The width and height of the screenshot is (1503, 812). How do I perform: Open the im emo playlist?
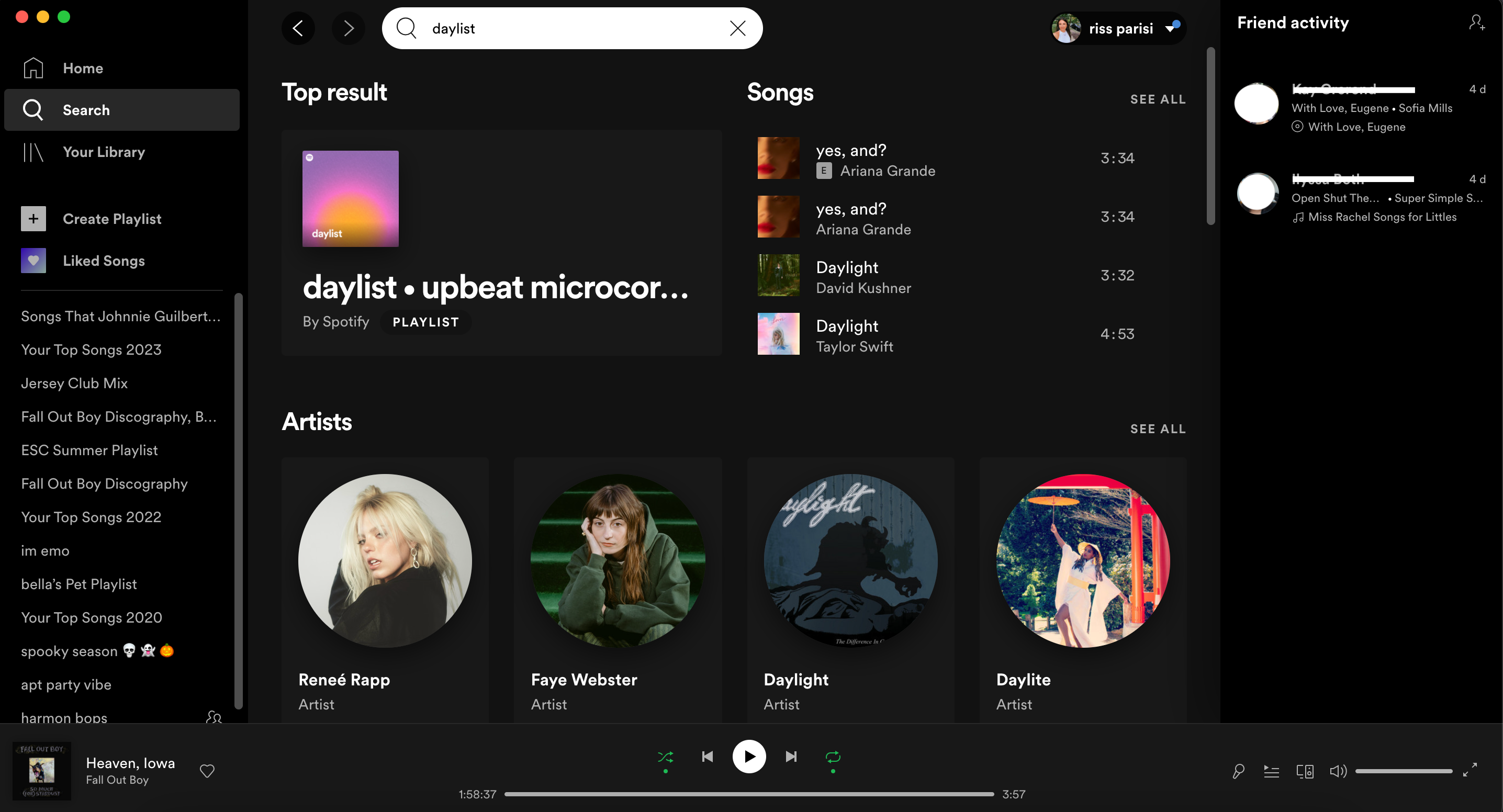click(45, 550)
